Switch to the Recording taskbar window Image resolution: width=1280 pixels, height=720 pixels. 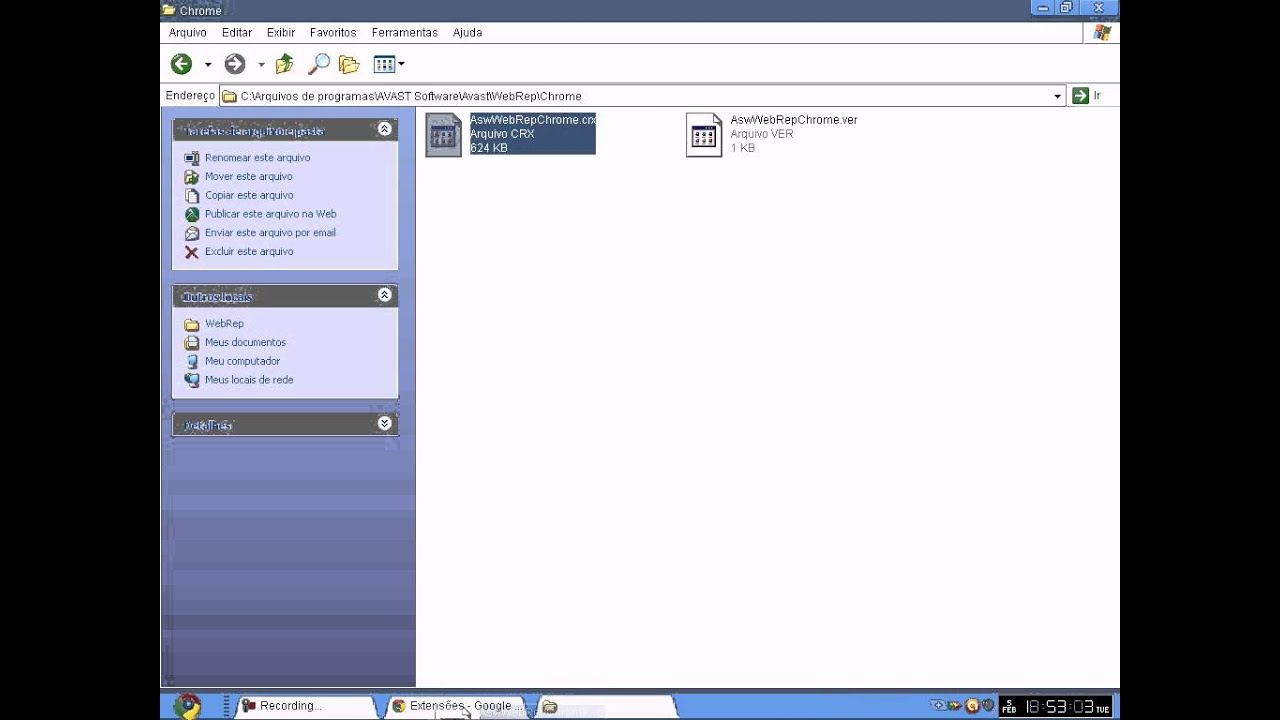307,706
